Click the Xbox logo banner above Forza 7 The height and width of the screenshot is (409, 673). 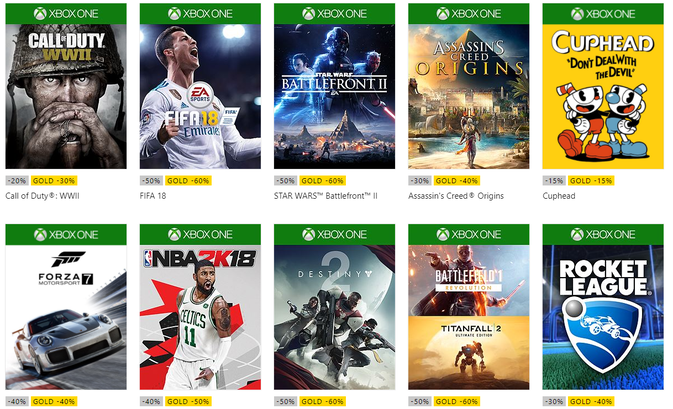[x=66, y=234]
